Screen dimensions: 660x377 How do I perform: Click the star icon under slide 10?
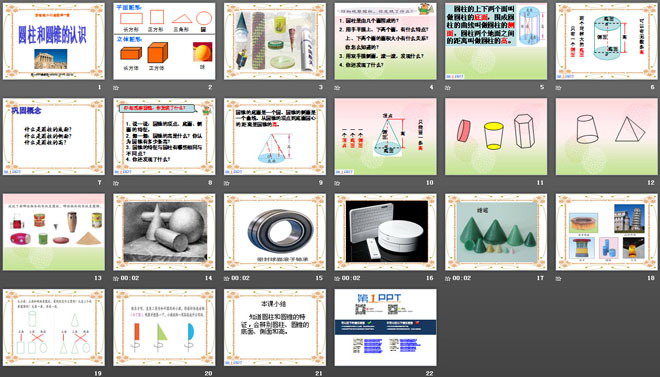coord(337,183)
